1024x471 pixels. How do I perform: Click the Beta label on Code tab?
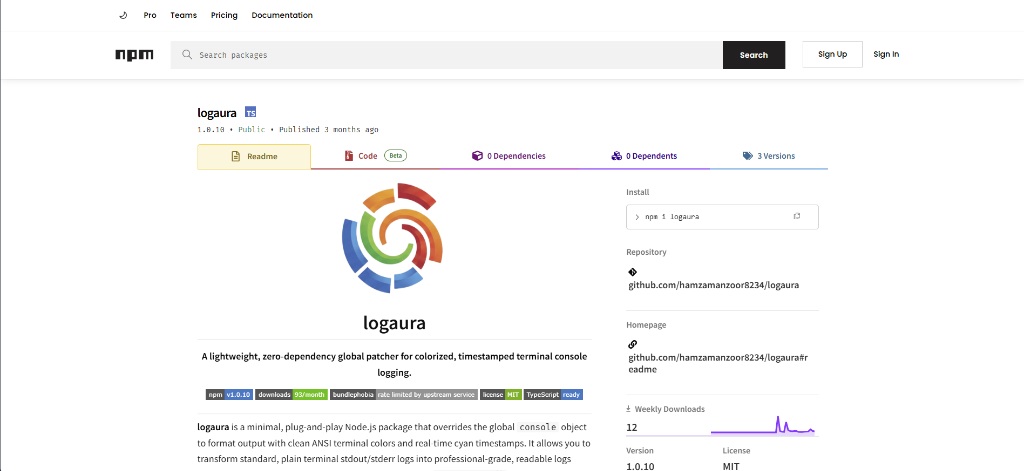coord(395,156)
